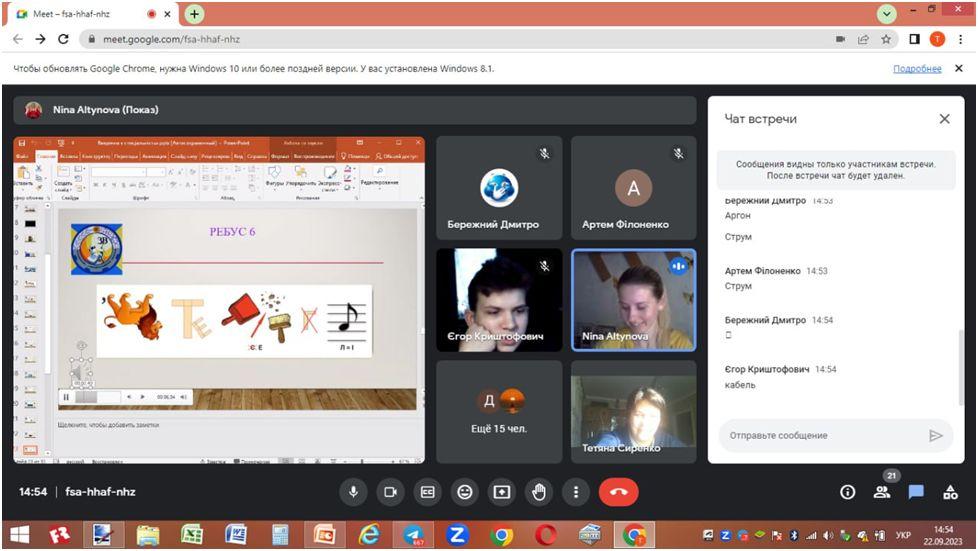This screenshot has height=551, width=978.
Task: Open ABBYY FineReader taskbar icon
Action: tap(60, 535)
